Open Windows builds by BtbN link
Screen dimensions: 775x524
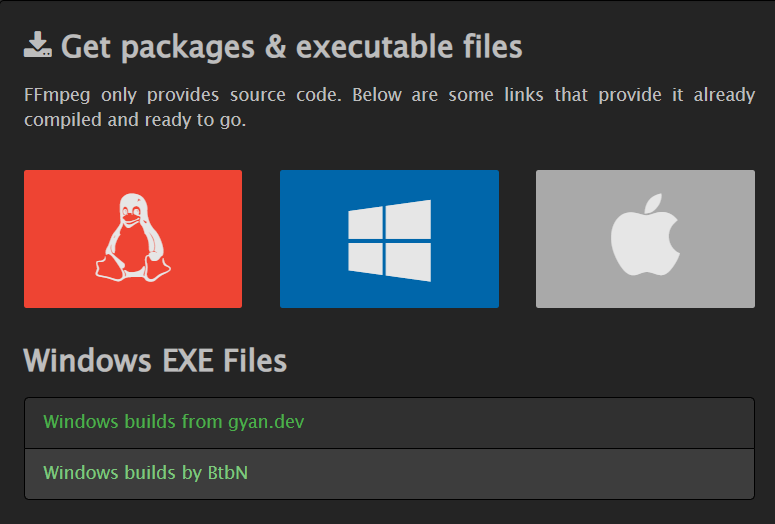tap(145, 473)
